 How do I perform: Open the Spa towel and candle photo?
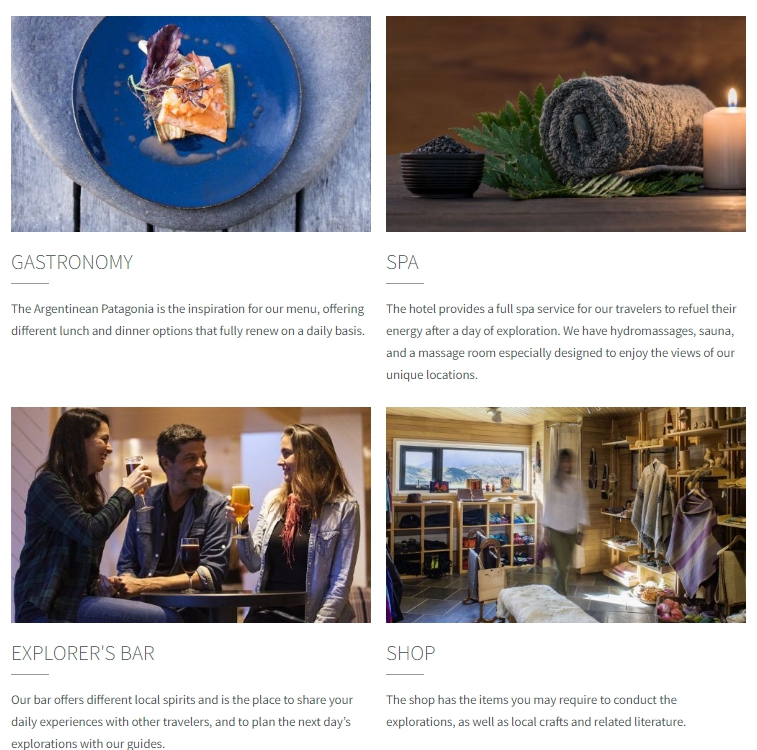tap(566, 124)
